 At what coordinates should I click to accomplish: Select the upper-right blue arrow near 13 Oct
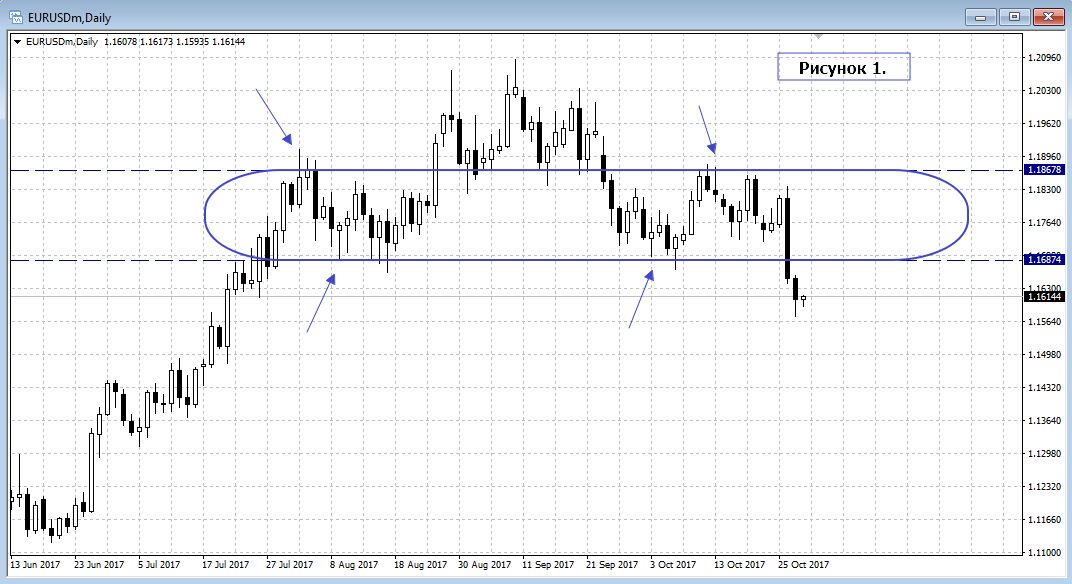pyautogui.click(x=706, y=129)
